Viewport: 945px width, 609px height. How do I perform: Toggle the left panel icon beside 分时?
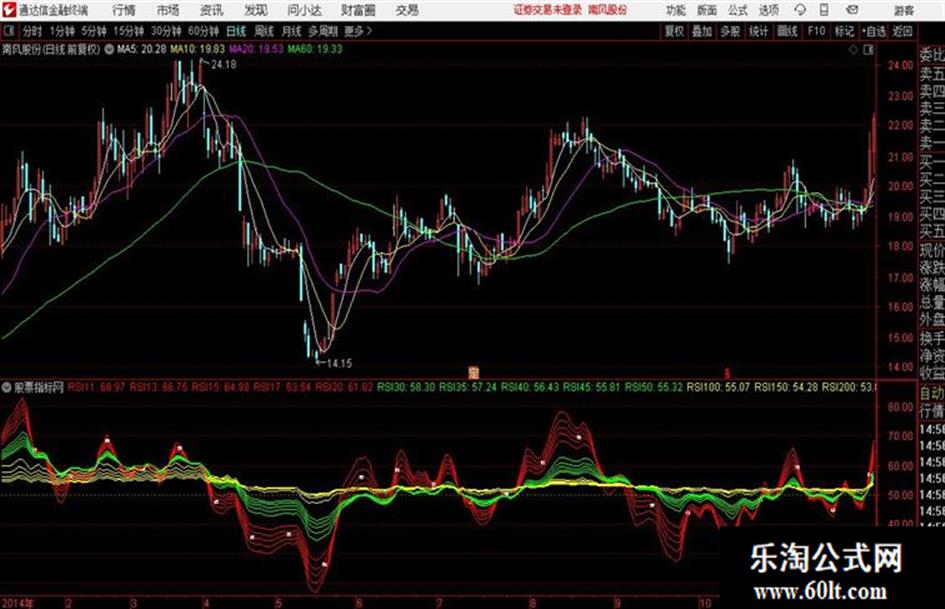[x=8, y=31]
